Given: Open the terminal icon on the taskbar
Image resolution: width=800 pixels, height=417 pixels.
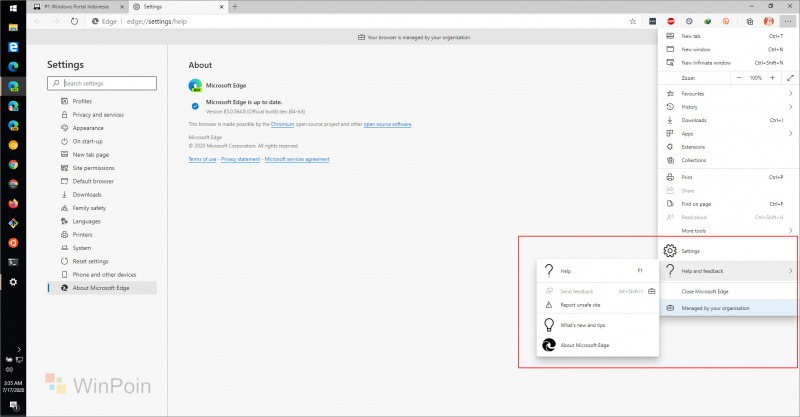Looking at the screenshot, I should pyautogui.click(x=13, y=262).
